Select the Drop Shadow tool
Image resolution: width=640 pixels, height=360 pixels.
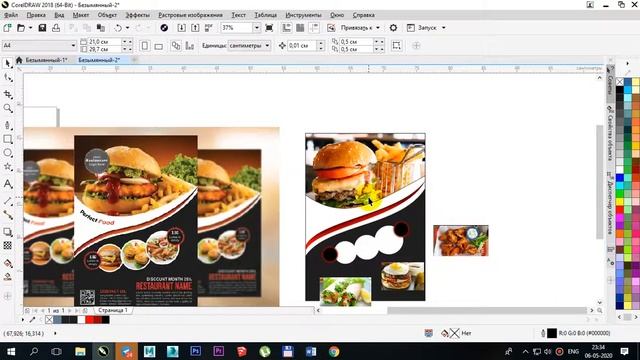tap(8, 232)
